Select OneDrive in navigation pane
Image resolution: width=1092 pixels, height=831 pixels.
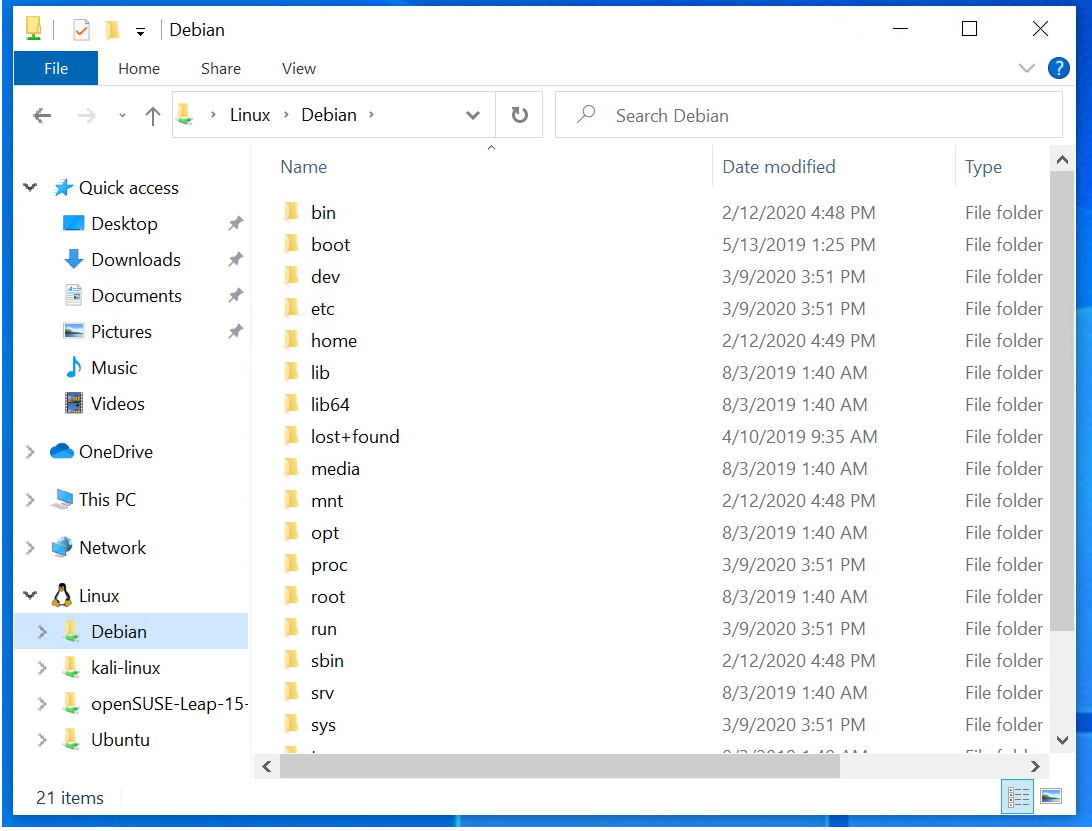coord(116,452)
